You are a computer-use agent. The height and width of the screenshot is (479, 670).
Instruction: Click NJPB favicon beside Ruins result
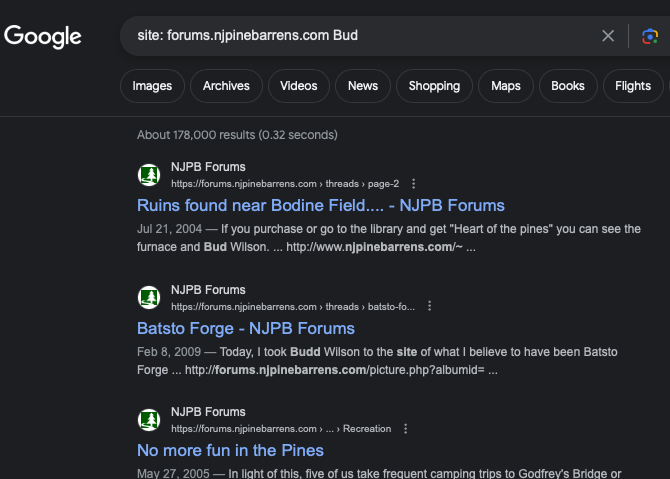(149, 175)
